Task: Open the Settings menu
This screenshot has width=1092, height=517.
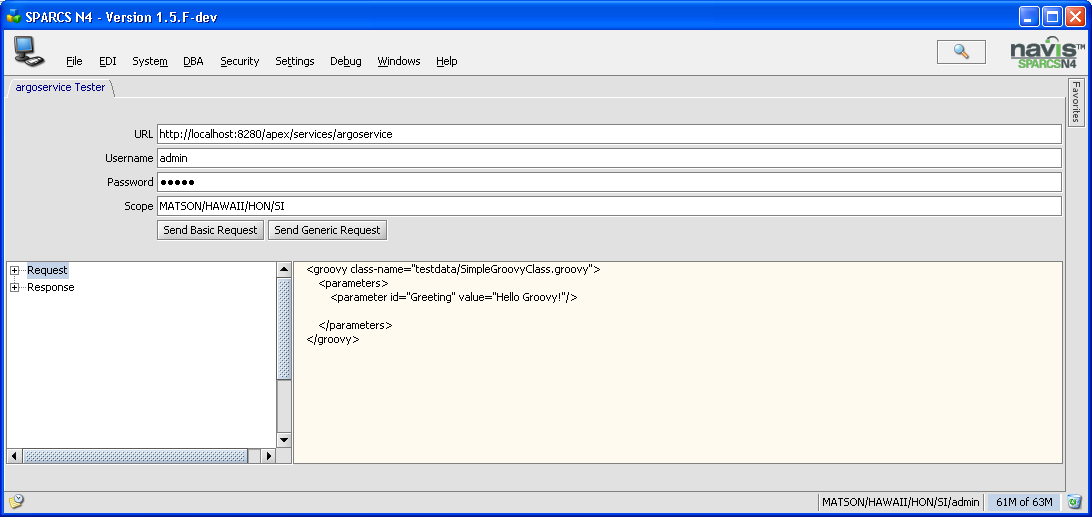Action: click(295, 61)
